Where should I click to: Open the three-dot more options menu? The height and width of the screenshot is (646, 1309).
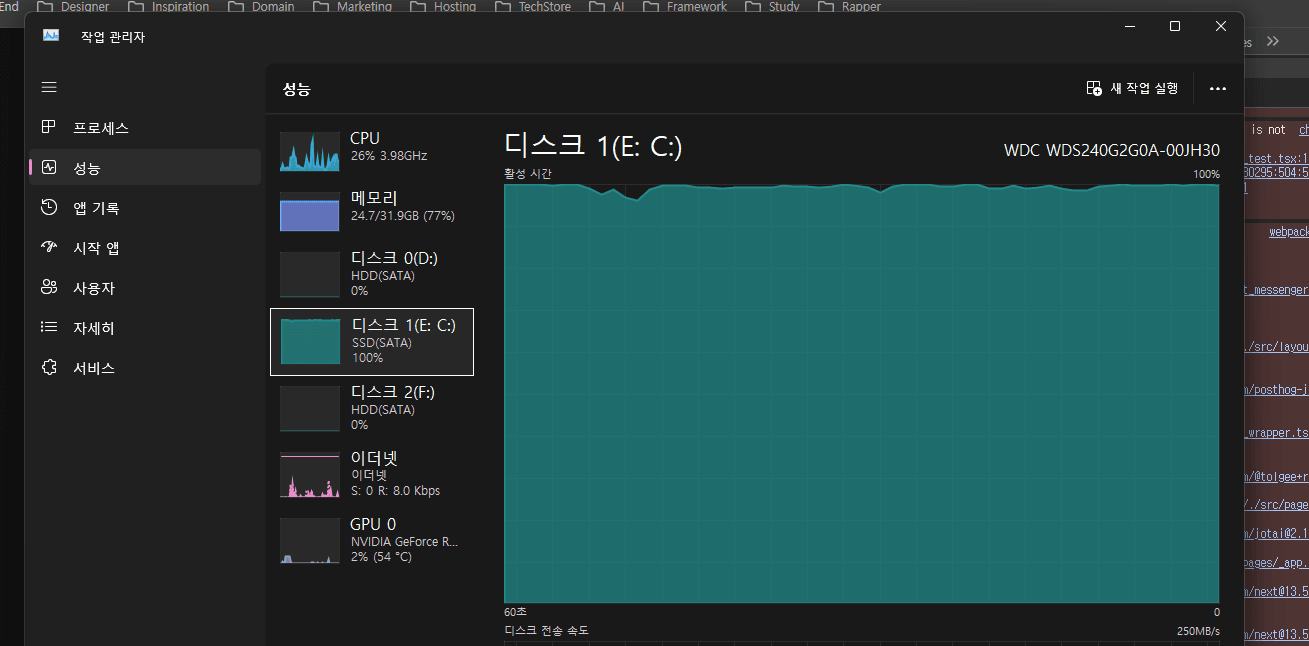pos(1217,88)
